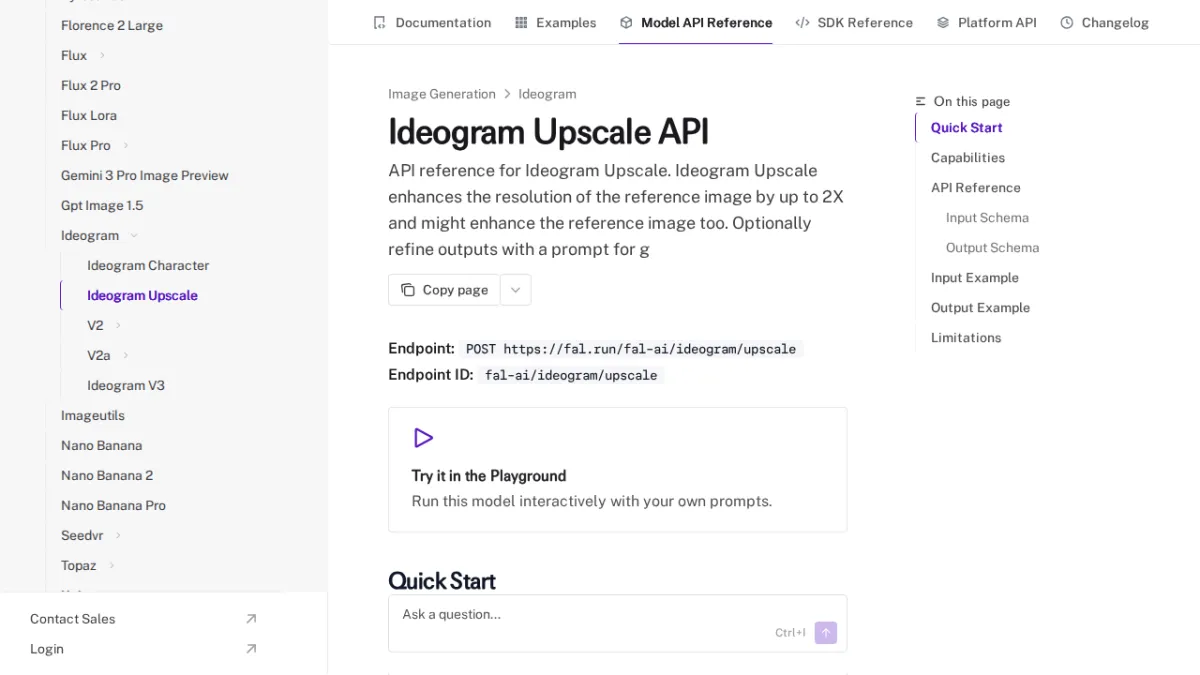
Task: Open the Documentation tab
Action: pyautogui.click(x=432, y=22)
